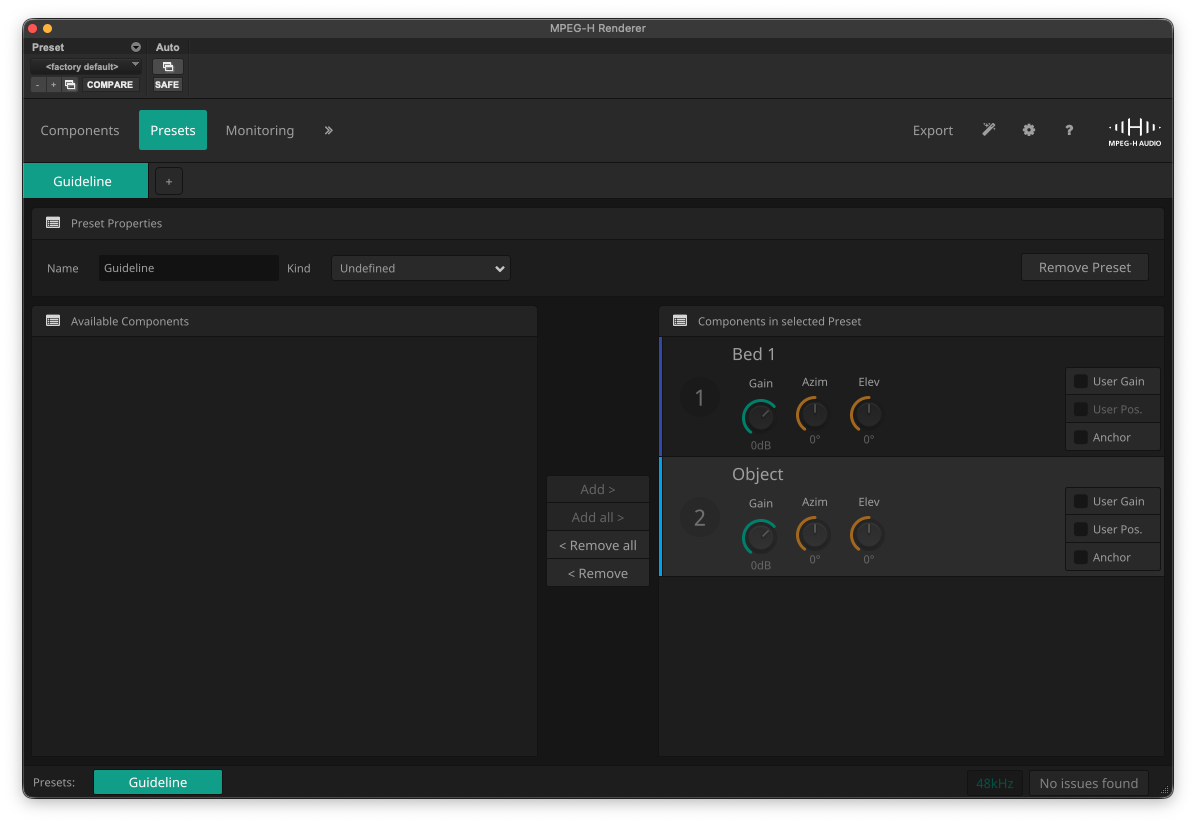Viewport: 1196px width, 825px height.
Task: Click the Bed 1 Gain knob
Action: click(760, 416)
